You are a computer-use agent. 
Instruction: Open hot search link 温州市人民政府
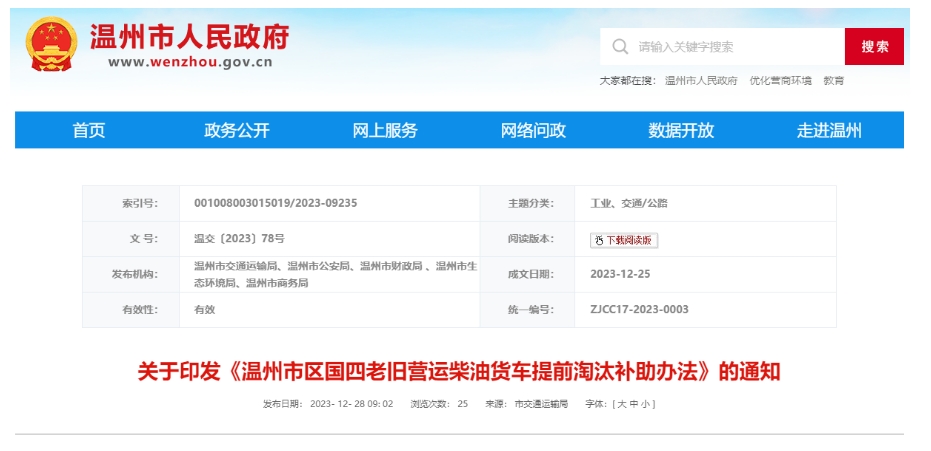click(x=700, y=81)
